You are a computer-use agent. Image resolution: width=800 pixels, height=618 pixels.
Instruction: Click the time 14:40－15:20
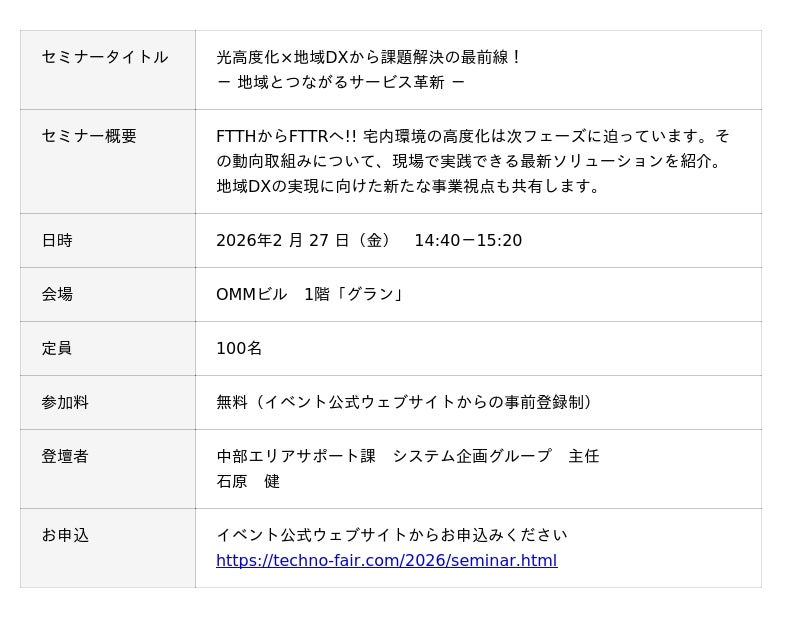click(x=467, y=240)
